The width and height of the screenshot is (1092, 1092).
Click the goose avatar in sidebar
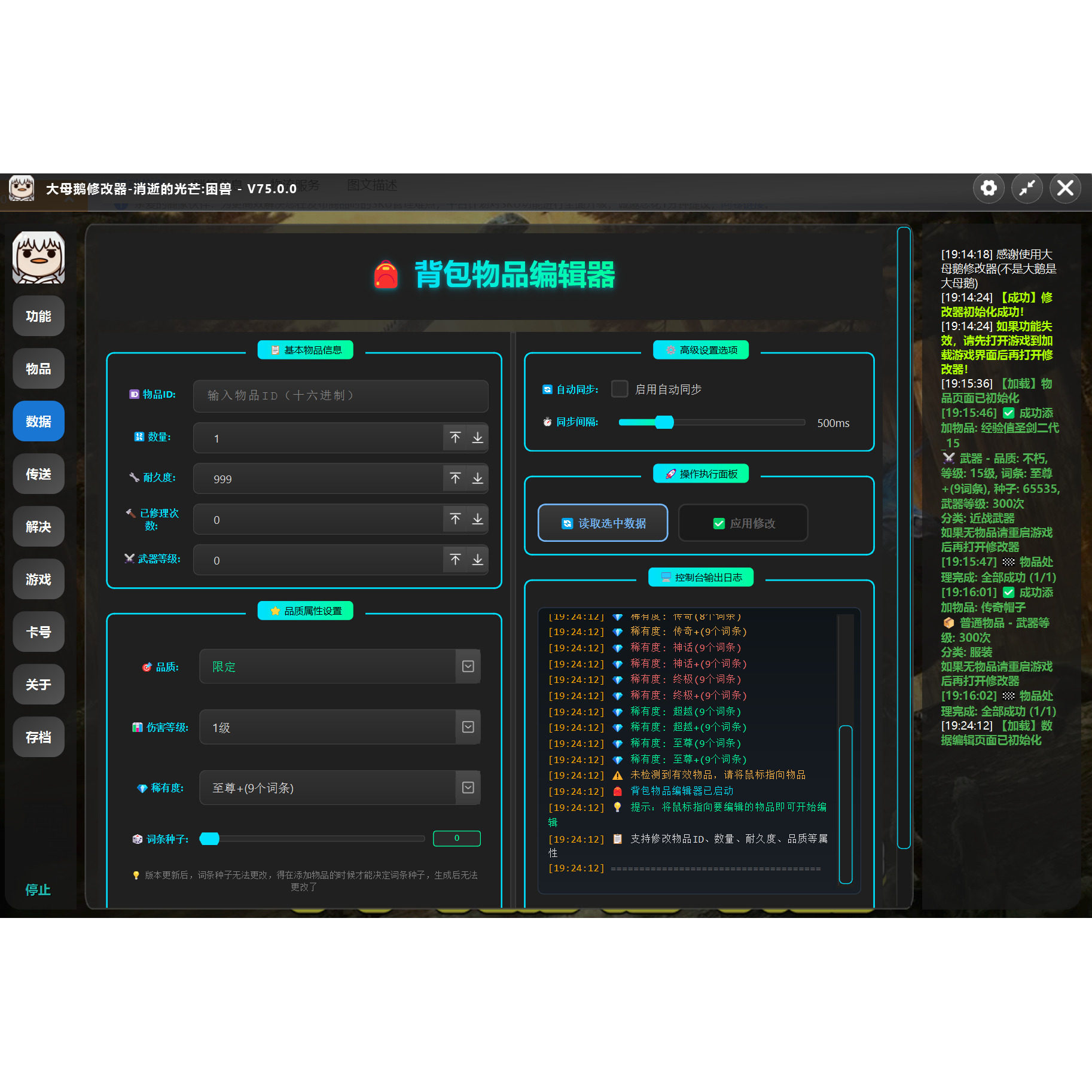pos(39,258)
